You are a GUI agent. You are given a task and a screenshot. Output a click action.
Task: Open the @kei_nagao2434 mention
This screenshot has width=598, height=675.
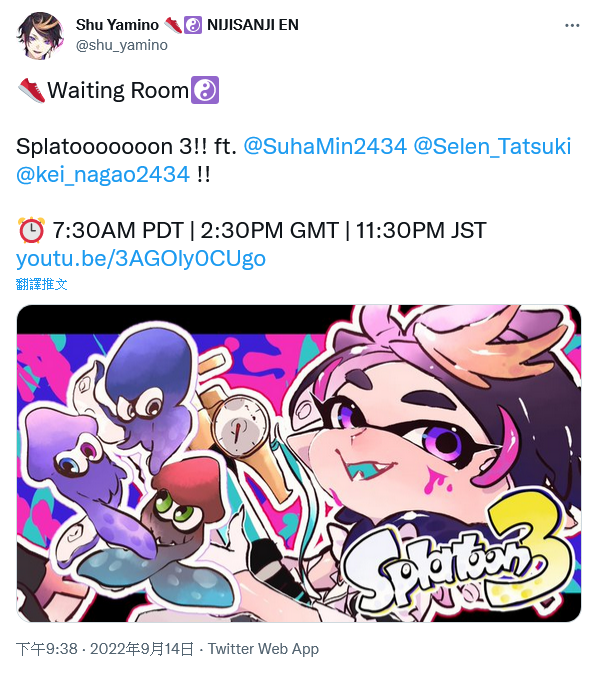[x=103, y=174]
